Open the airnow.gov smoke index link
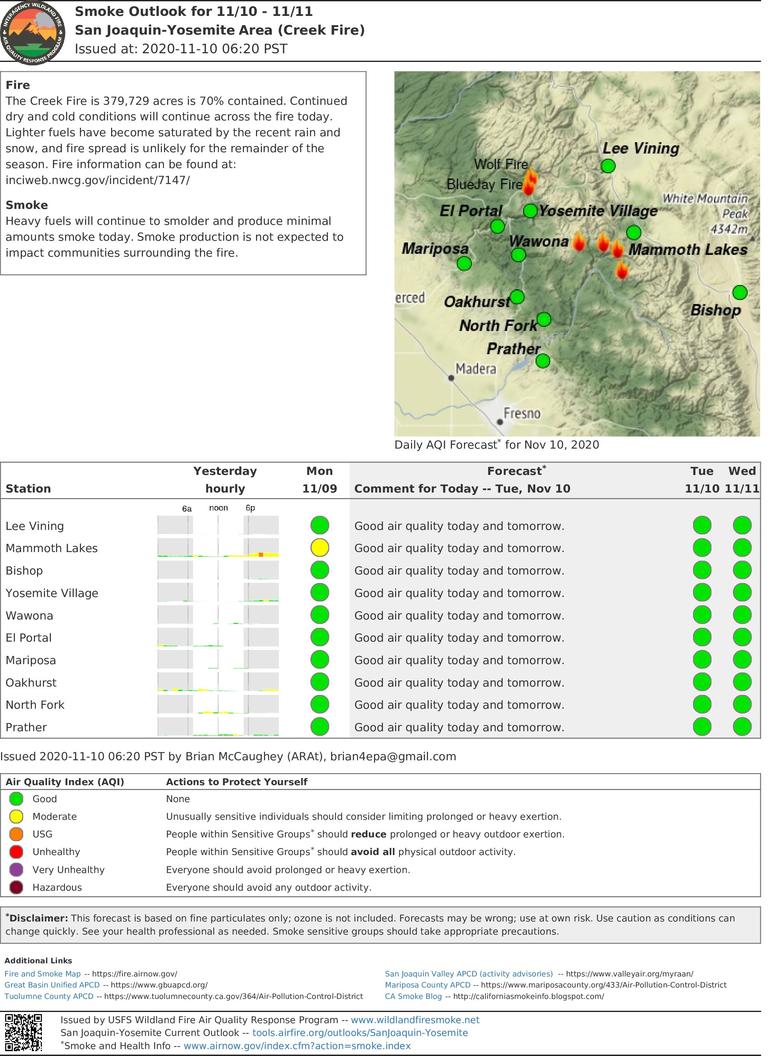775x1056 pixels. point(297,1046)
